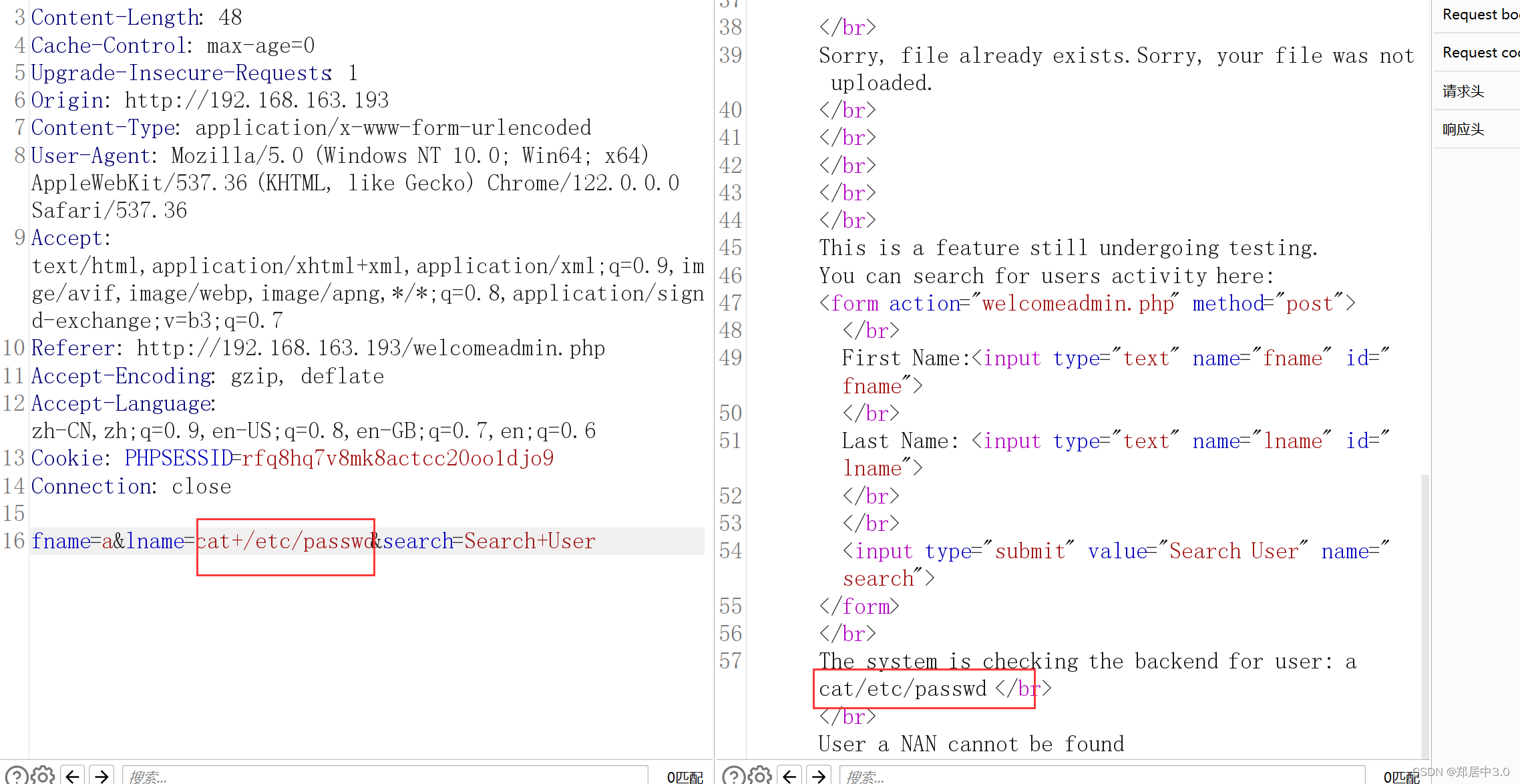1520x784 pixels.
Task: Go to next match in request panel
Action: coord(102,775)
